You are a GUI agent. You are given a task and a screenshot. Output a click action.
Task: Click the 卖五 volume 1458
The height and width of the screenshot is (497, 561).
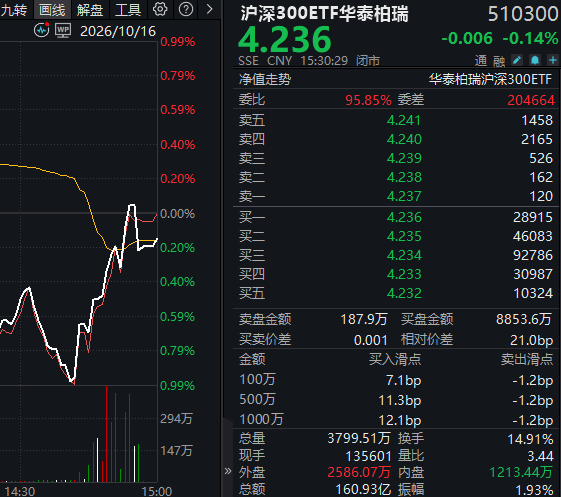coord(537,120)
